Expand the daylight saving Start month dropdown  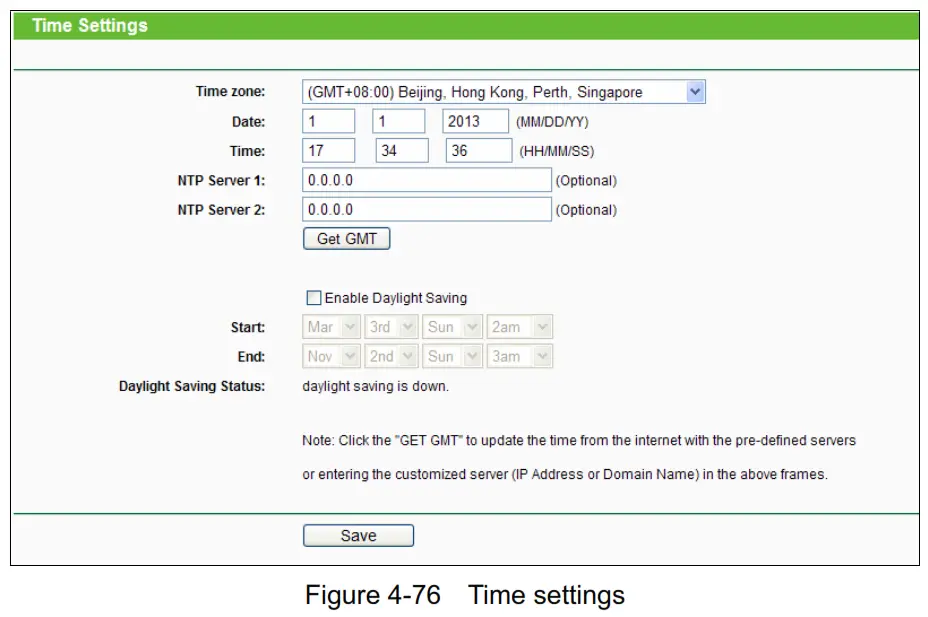[x=330, y=326]
